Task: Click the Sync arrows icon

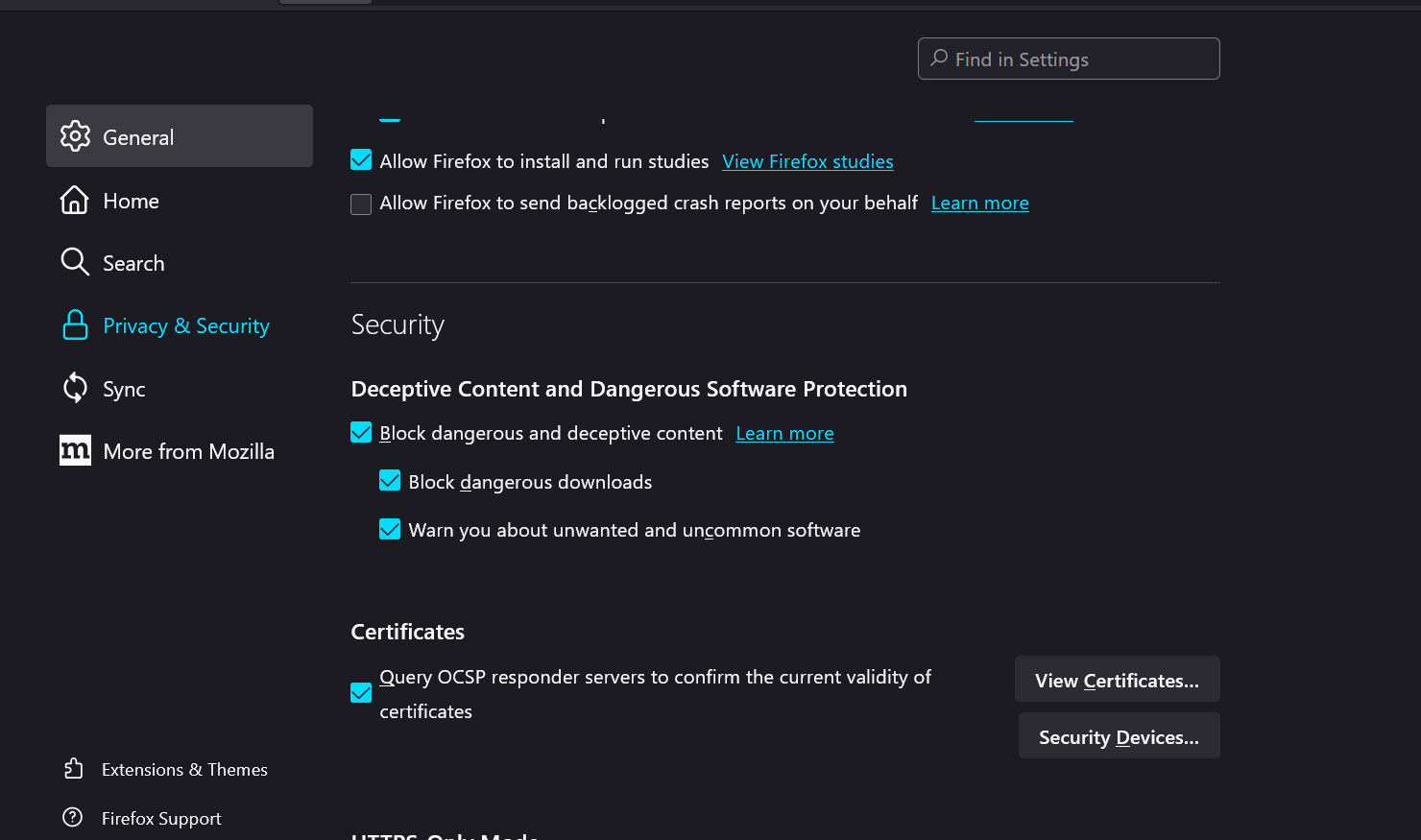Action: pos(75,388)
